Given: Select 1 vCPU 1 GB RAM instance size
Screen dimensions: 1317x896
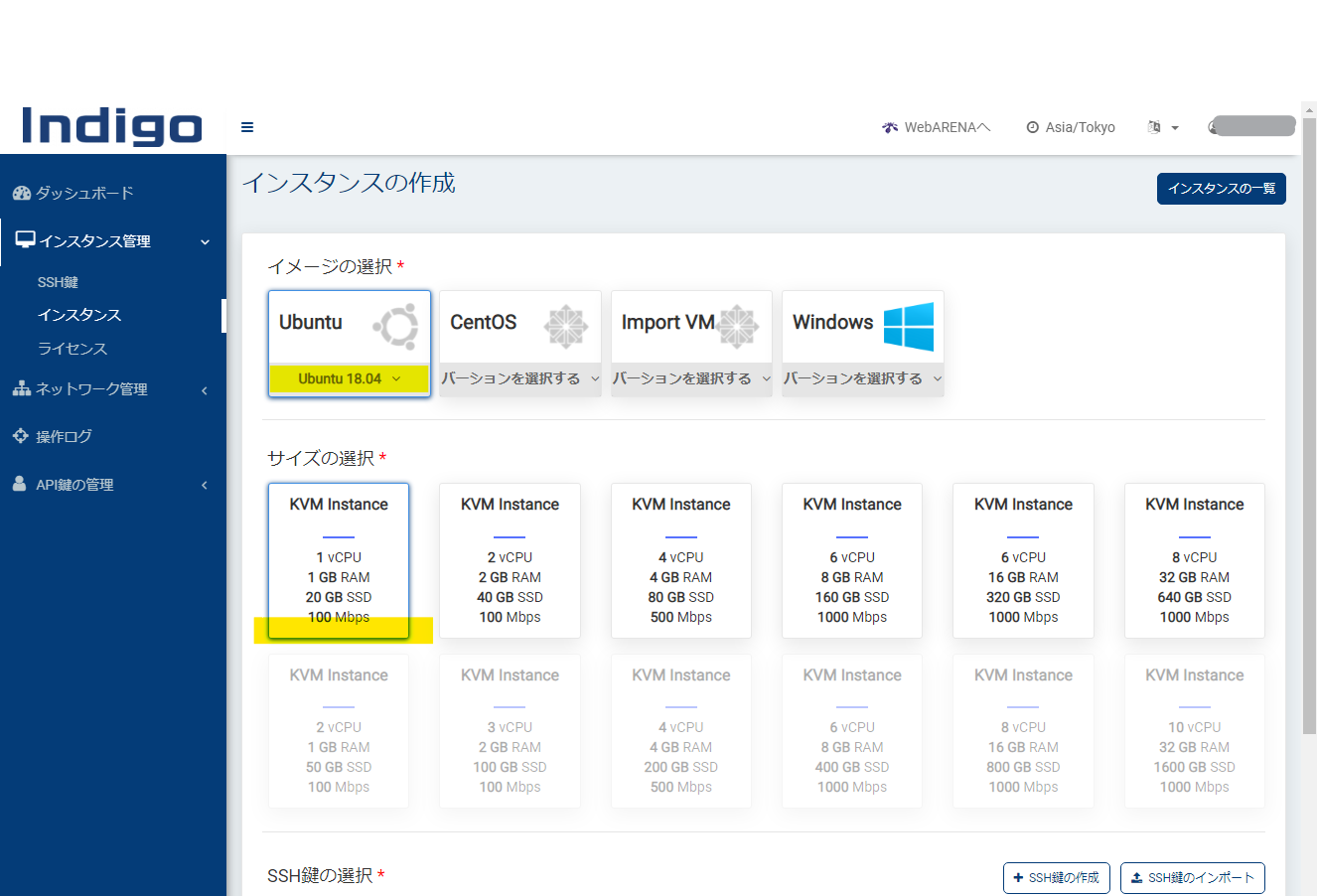Looking at the screenshot, I should pyautogui.click(x=339, y=560).
